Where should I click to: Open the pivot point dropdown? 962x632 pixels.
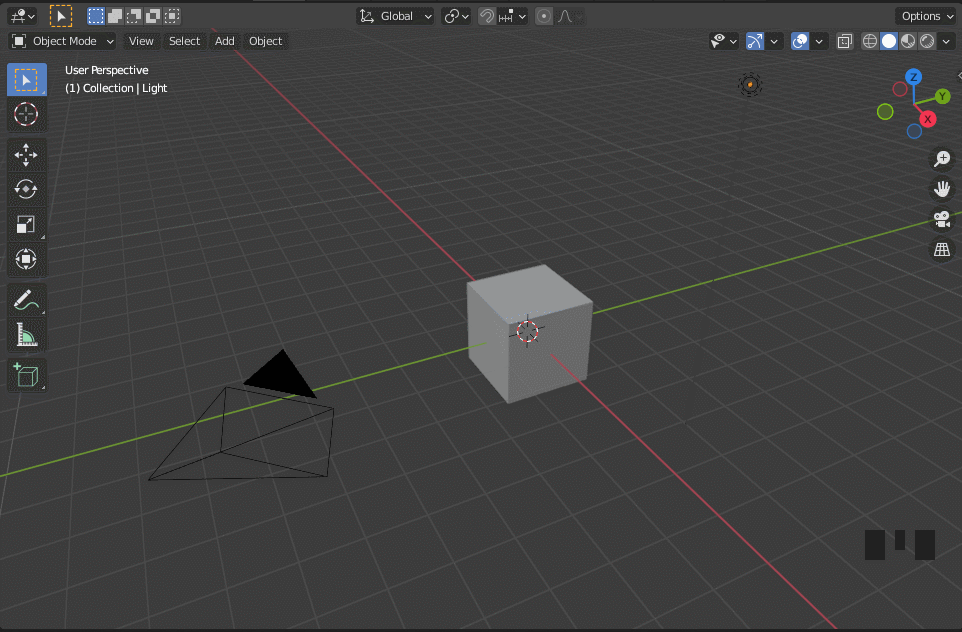coord(456,17)
